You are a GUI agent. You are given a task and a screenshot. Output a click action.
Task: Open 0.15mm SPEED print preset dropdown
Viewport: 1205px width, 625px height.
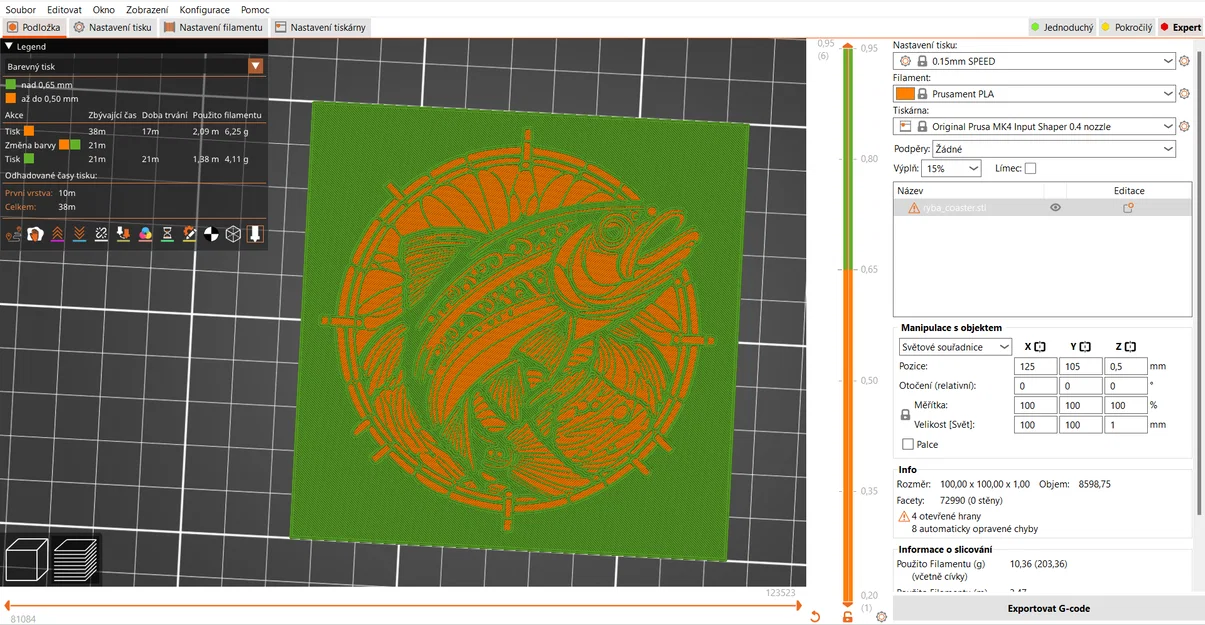1034,61
